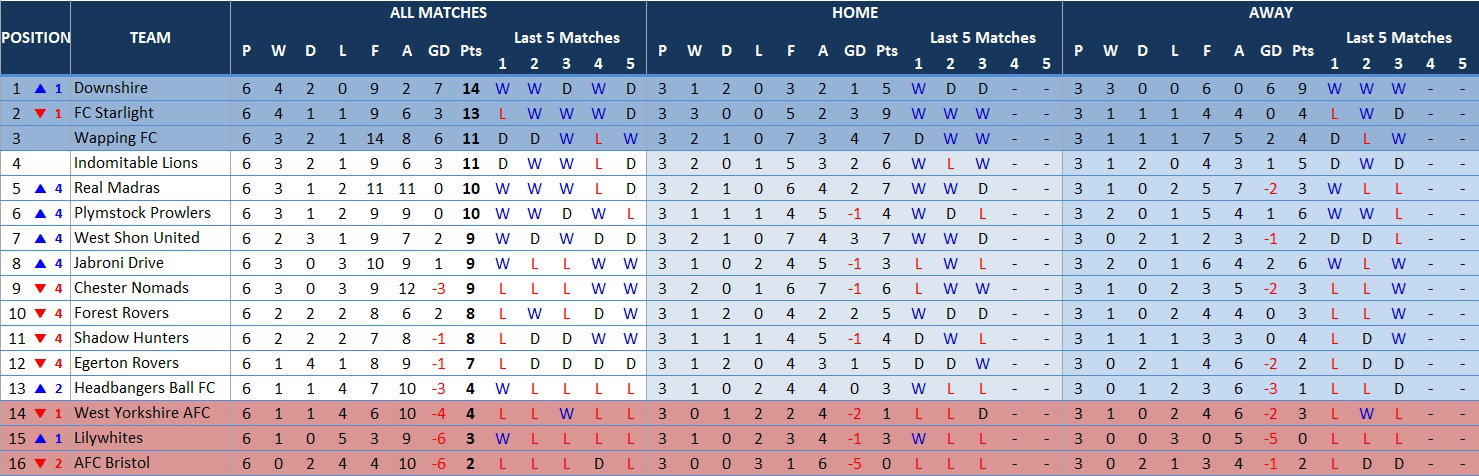1479x476 pixels.
Task: Click Plymstock Prowlers team name
Action: [x=142, y=213]
